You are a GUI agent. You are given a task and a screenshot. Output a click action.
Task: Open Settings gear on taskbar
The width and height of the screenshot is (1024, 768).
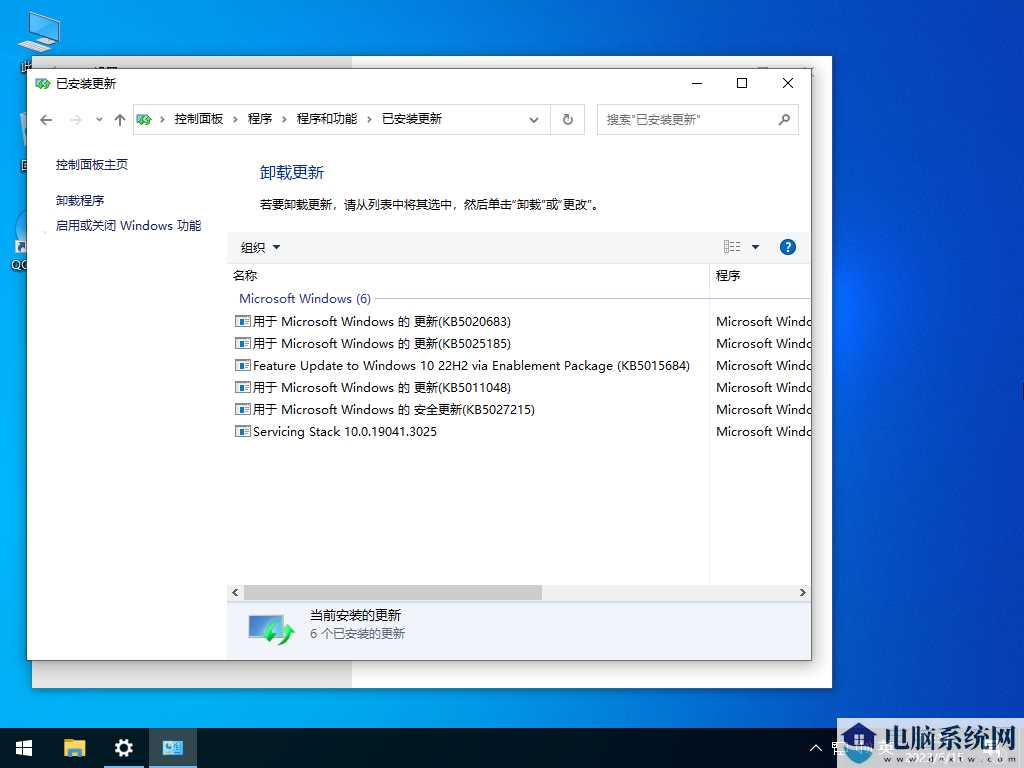123,748
